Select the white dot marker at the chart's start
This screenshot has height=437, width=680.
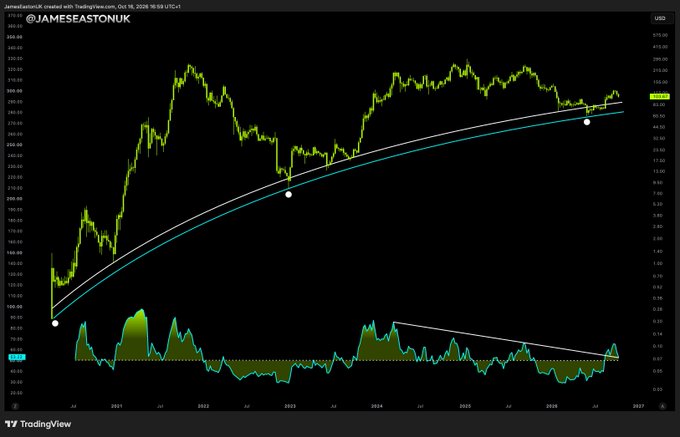55,323
